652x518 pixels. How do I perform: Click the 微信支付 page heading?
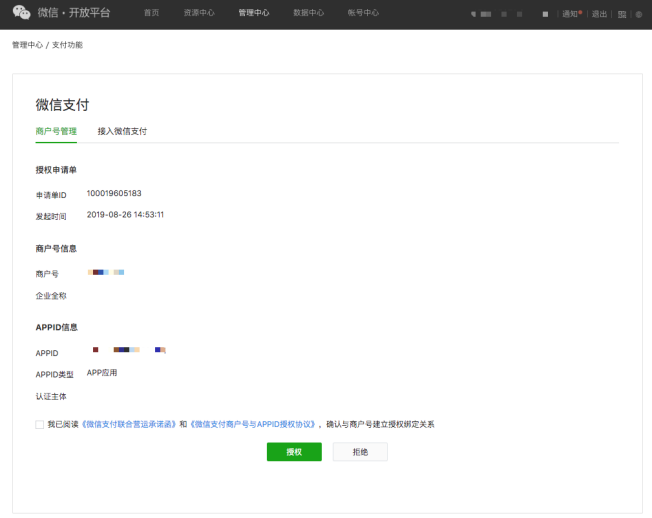click(x=62, y=105)
